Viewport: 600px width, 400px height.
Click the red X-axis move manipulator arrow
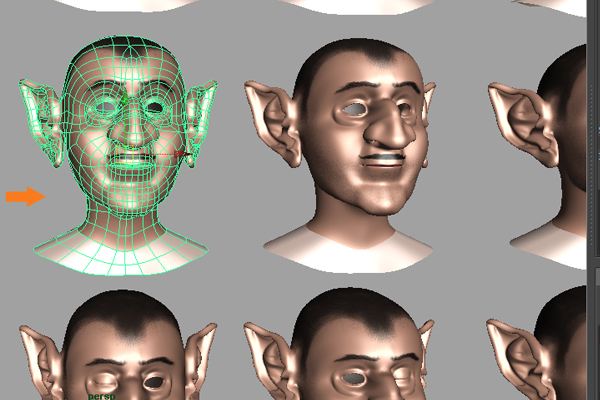[181, 154]
